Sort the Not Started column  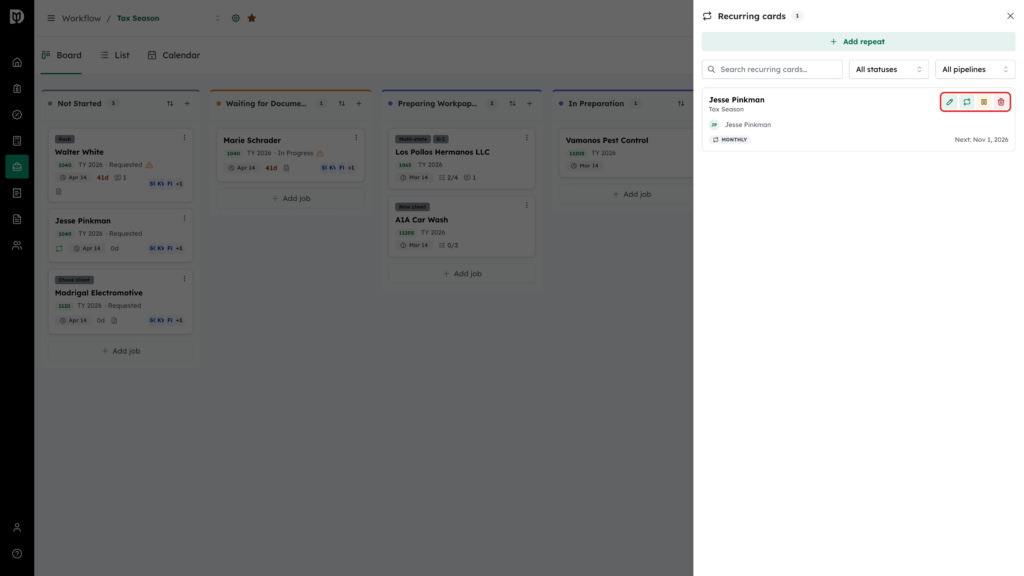[x=170, y=103]
